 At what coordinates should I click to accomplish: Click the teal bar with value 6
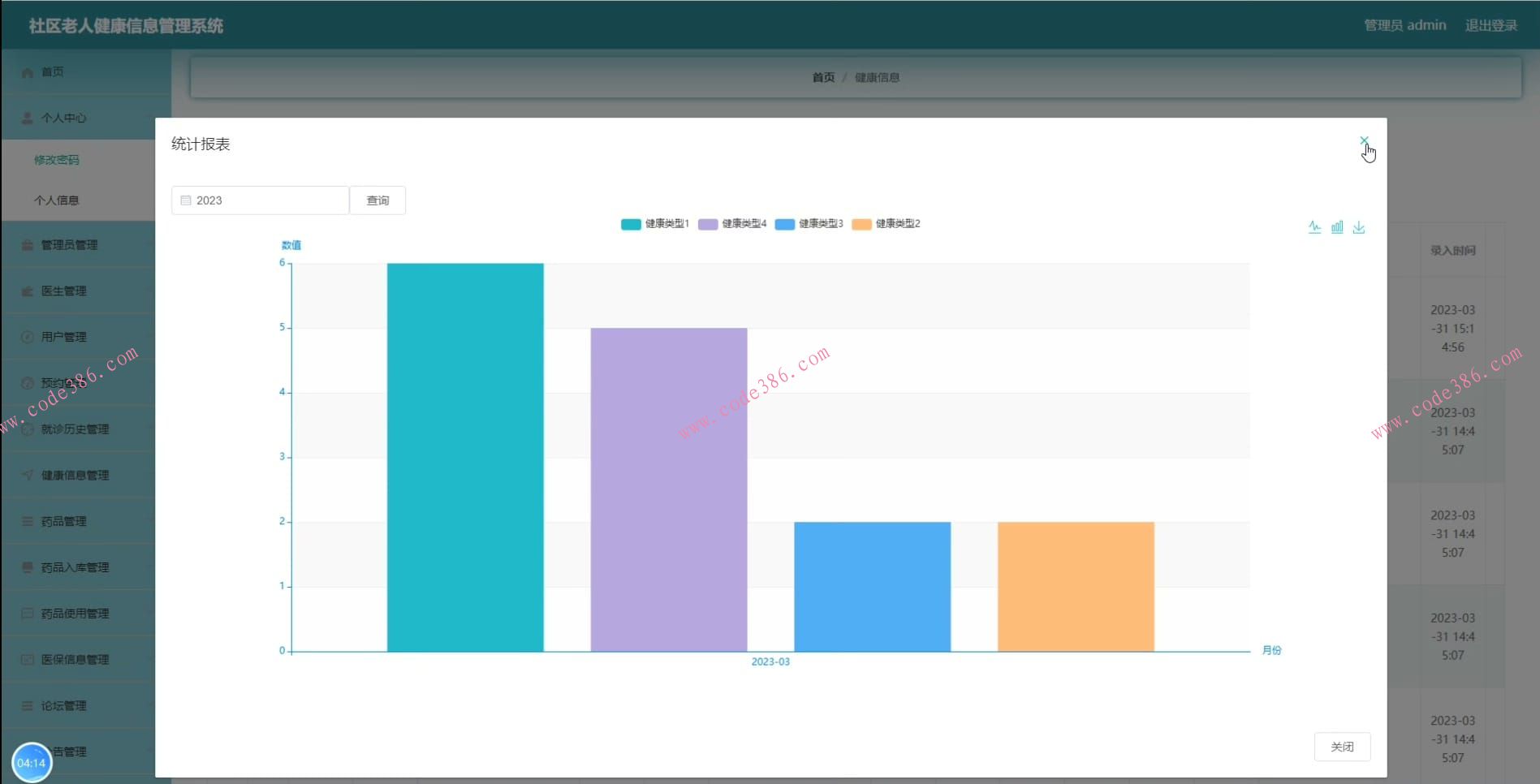[465, 458]
